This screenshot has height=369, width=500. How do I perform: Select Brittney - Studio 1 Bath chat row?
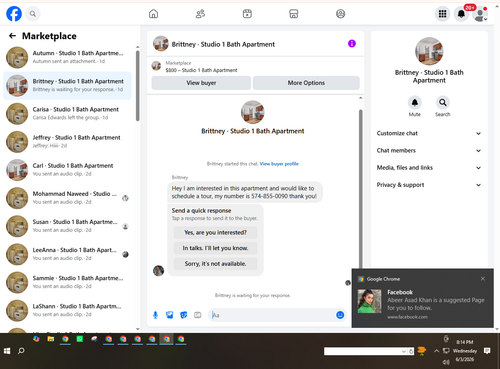point(67,86)
